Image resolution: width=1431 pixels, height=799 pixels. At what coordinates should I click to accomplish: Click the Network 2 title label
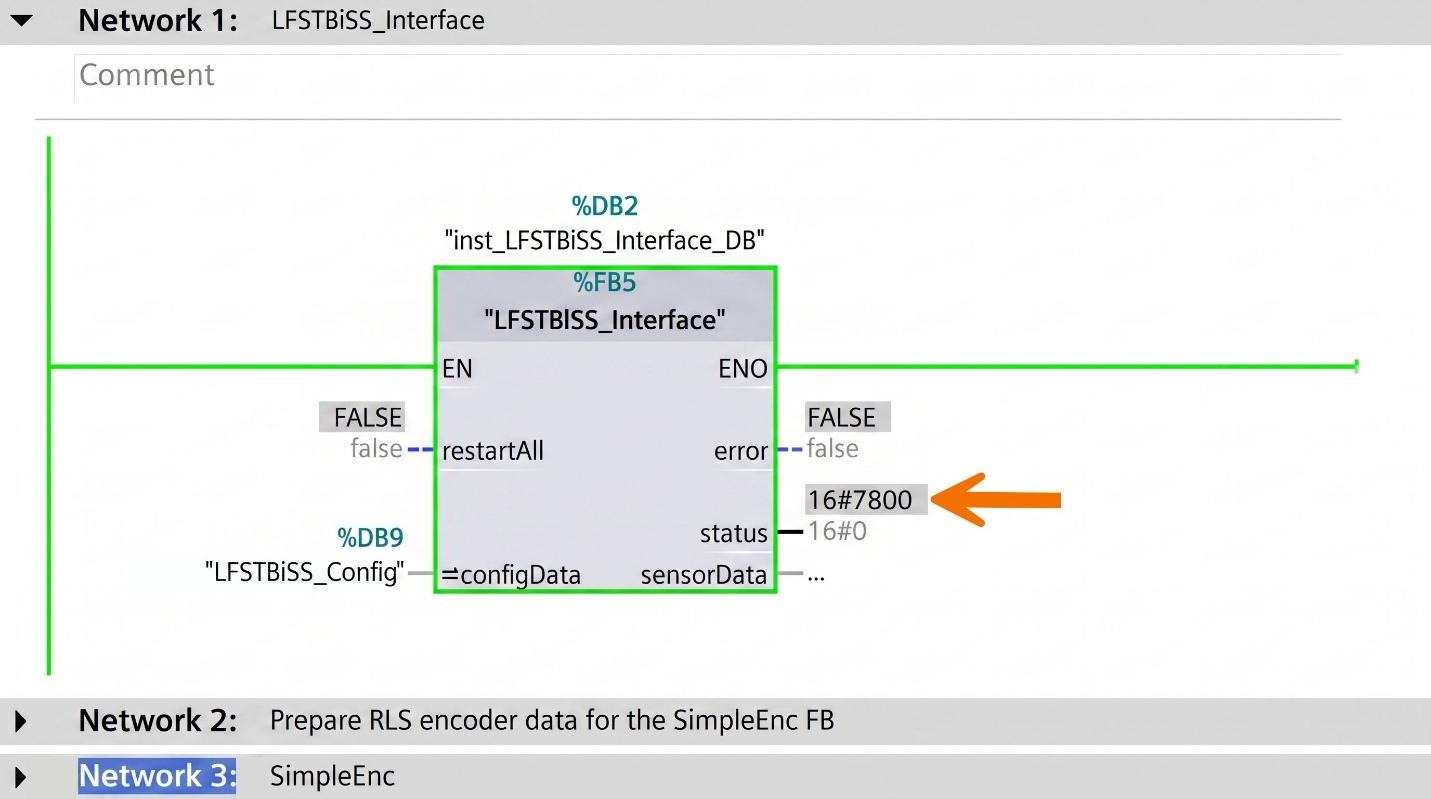pos(158,721)
